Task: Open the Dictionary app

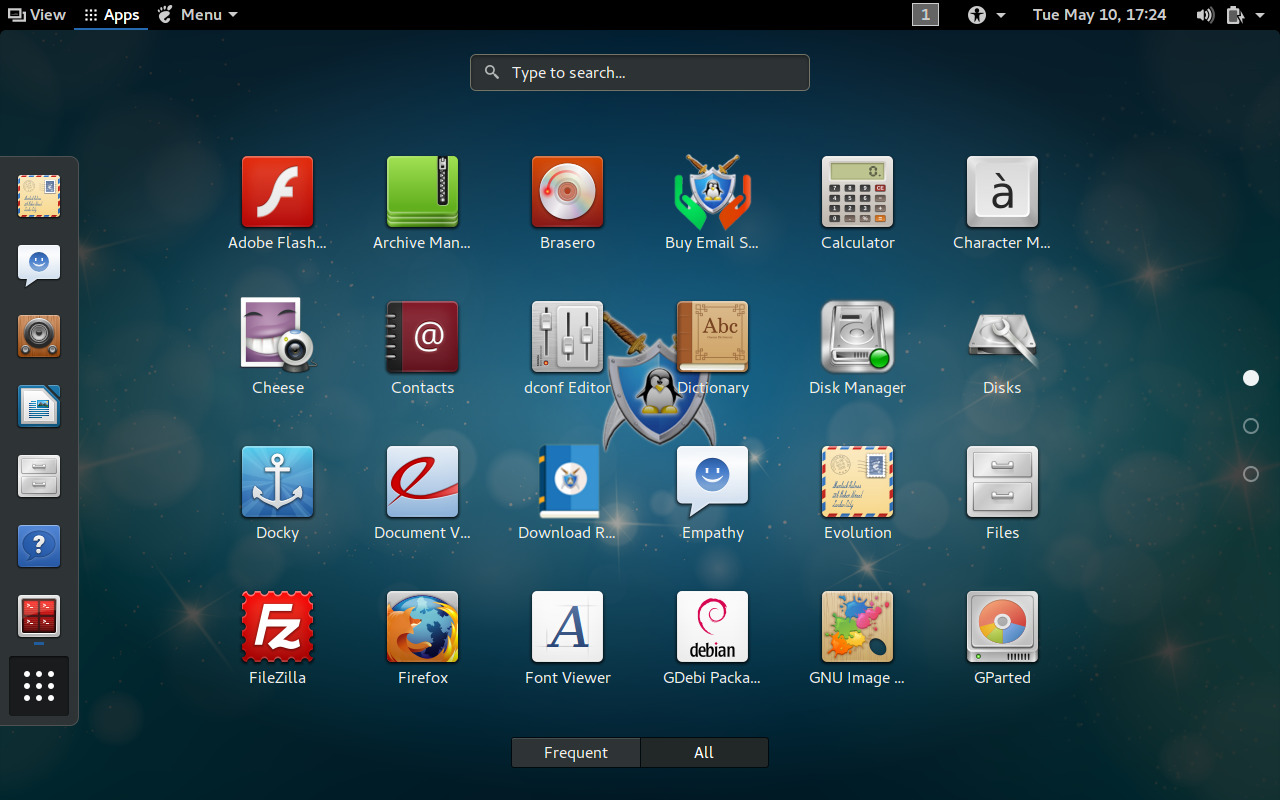Action: (x=712, y=337)
